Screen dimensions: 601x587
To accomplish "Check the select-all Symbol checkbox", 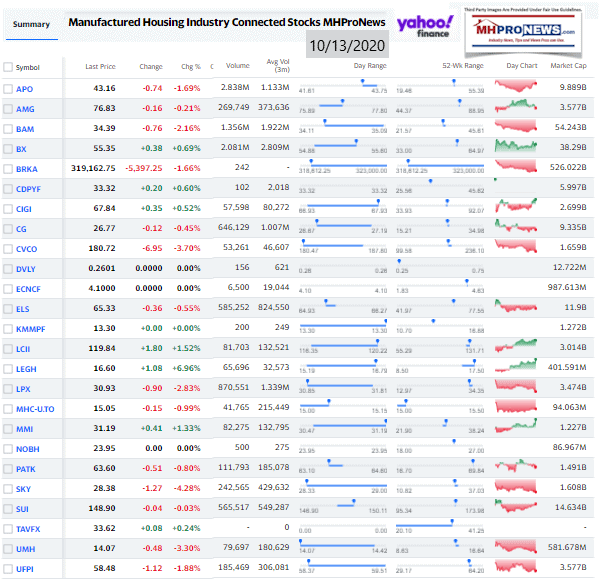I will click(8, 67).
